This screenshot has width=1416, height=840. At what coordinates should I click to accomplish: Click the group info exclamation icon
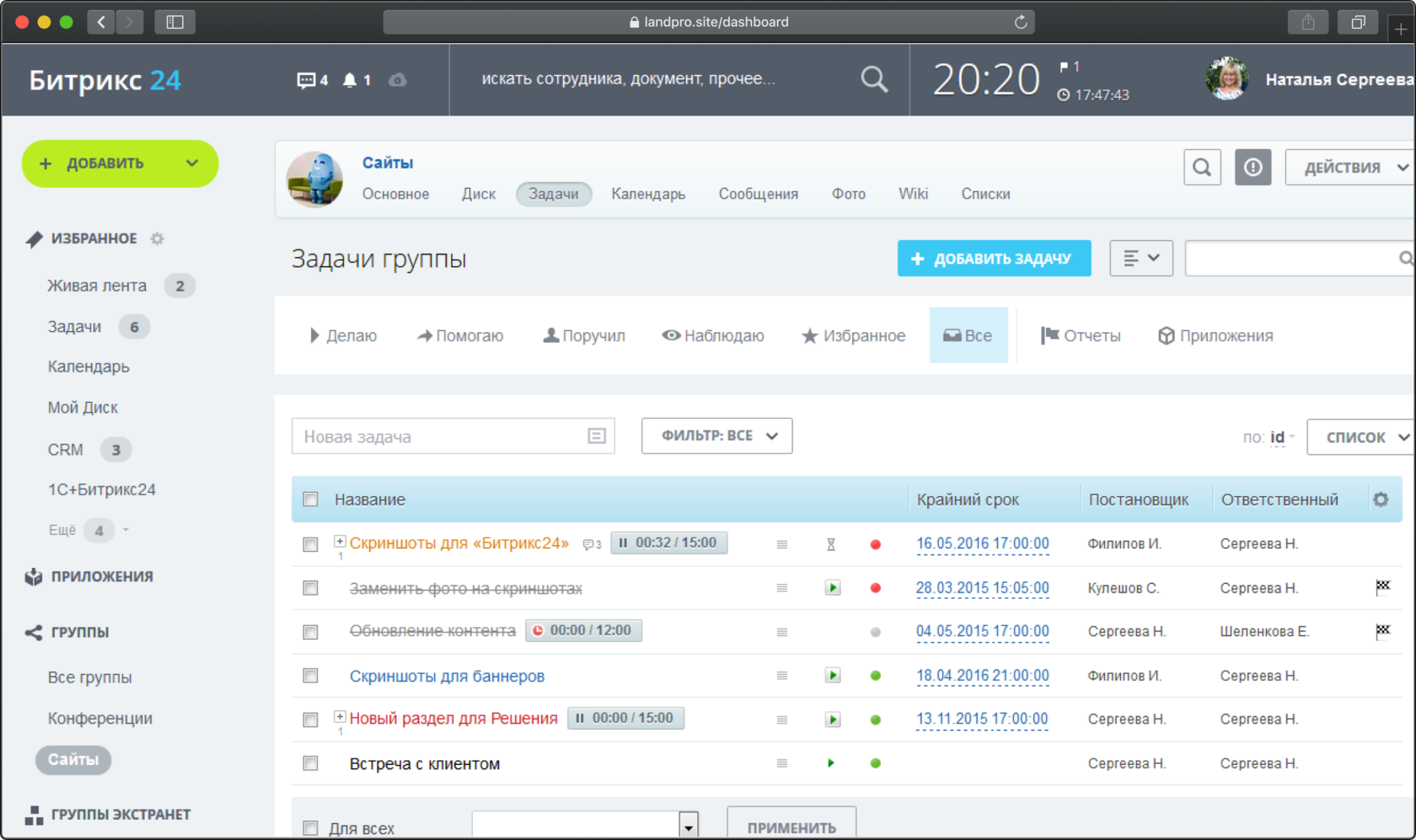point(1253,168)
